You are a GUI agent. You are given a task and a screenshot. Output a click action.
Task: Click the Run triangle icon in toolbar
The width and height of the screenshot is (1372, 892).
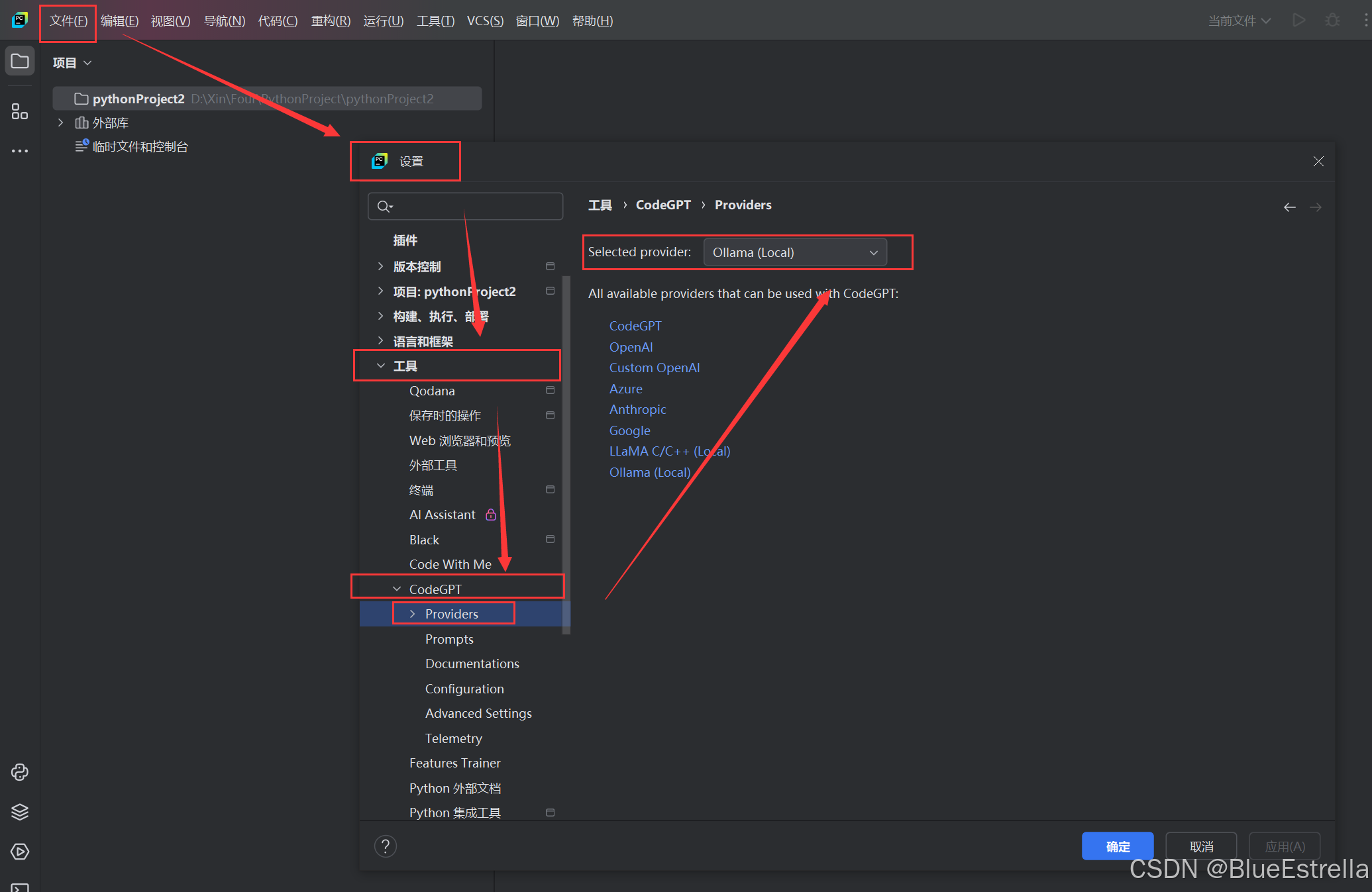[x=1298, y=21]
